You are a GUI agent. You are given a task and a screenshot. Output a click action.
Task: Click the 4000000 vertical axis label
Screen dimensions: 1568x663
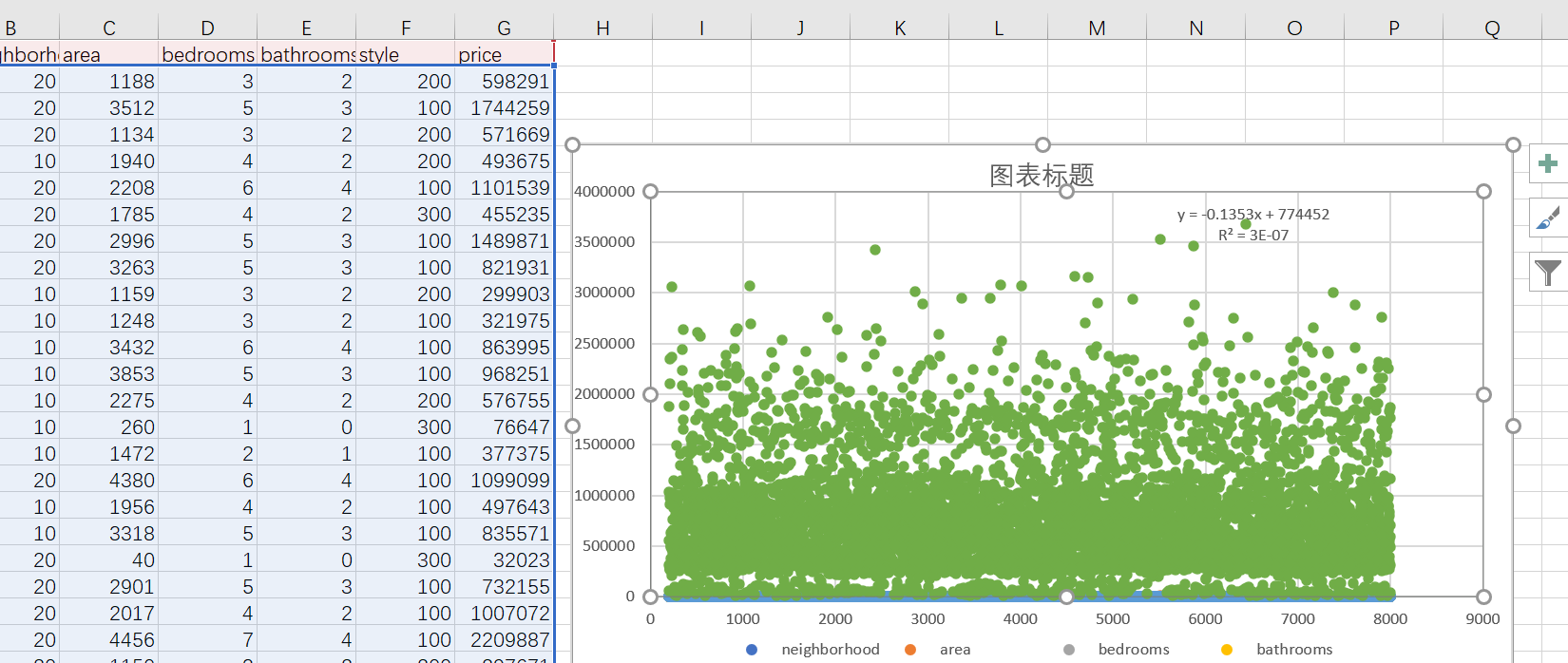click(x=604, y=192)
